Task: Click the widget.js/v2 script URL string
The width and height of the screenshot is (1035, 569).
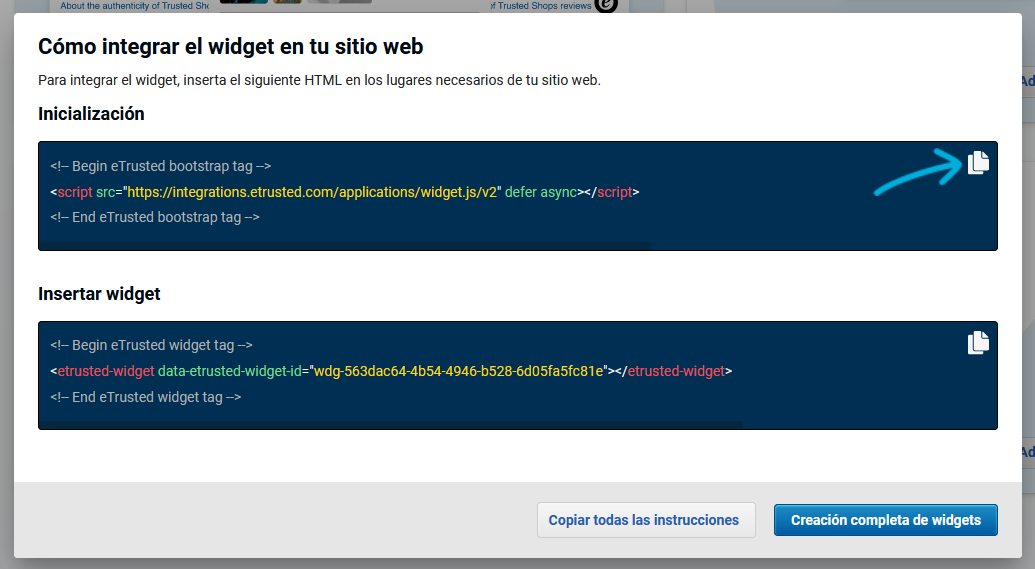Action: (311, 192)
